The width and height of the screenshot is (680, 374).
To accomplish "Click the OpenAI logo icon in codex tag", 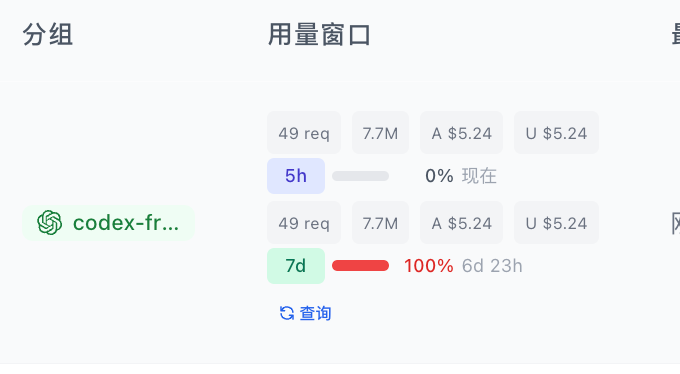I will point(49,223).
